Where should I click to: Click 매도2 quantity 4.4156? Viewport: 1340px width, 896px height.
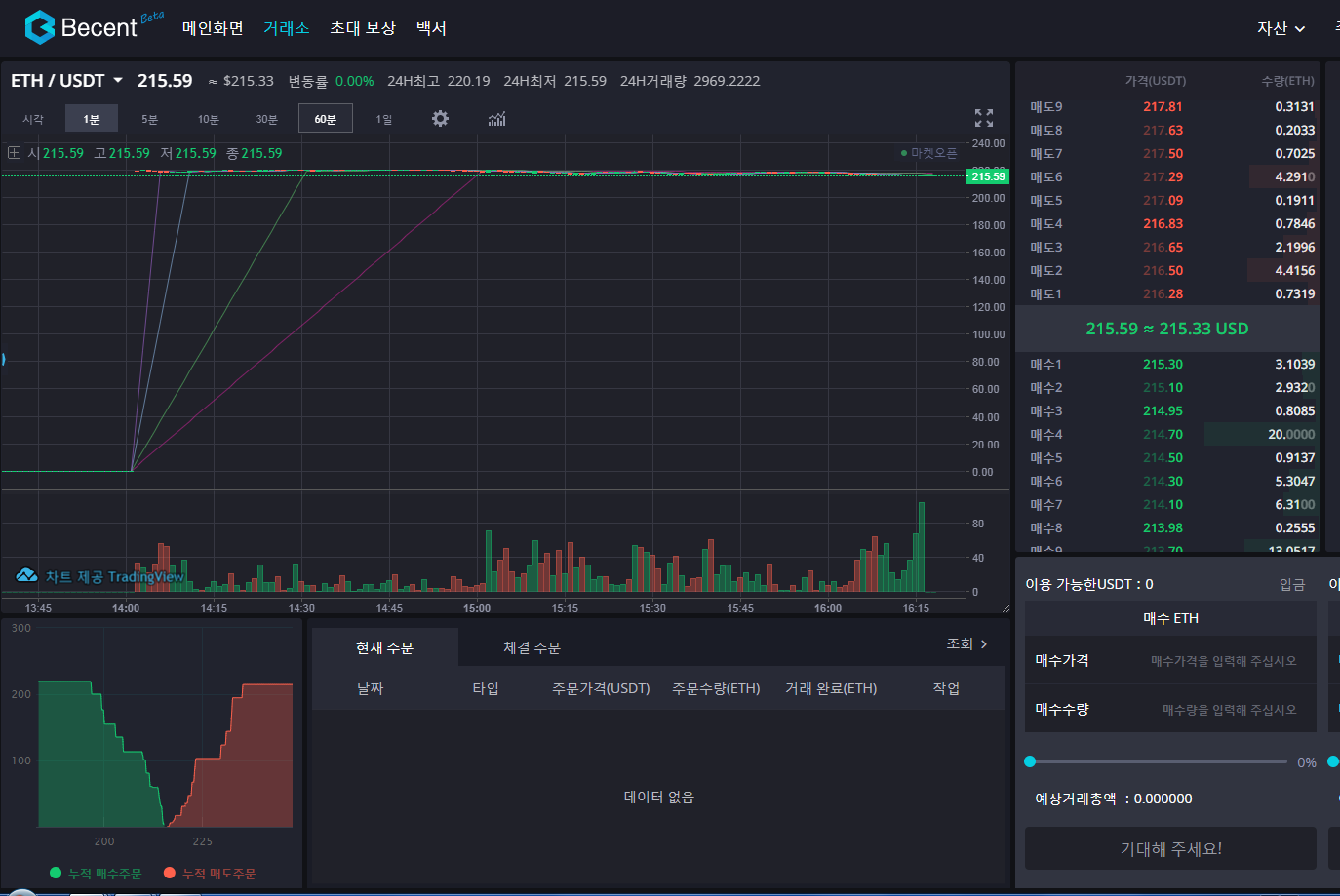[1295, 270]
